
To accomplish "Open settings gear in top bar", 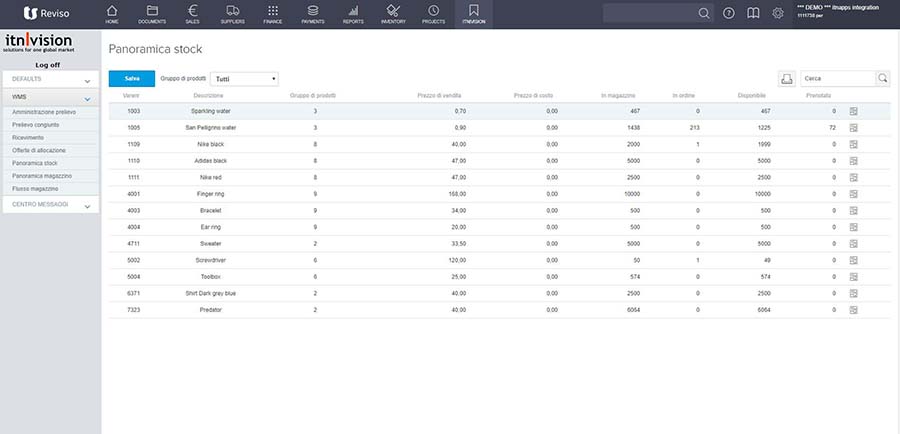I will coord(778,13).
